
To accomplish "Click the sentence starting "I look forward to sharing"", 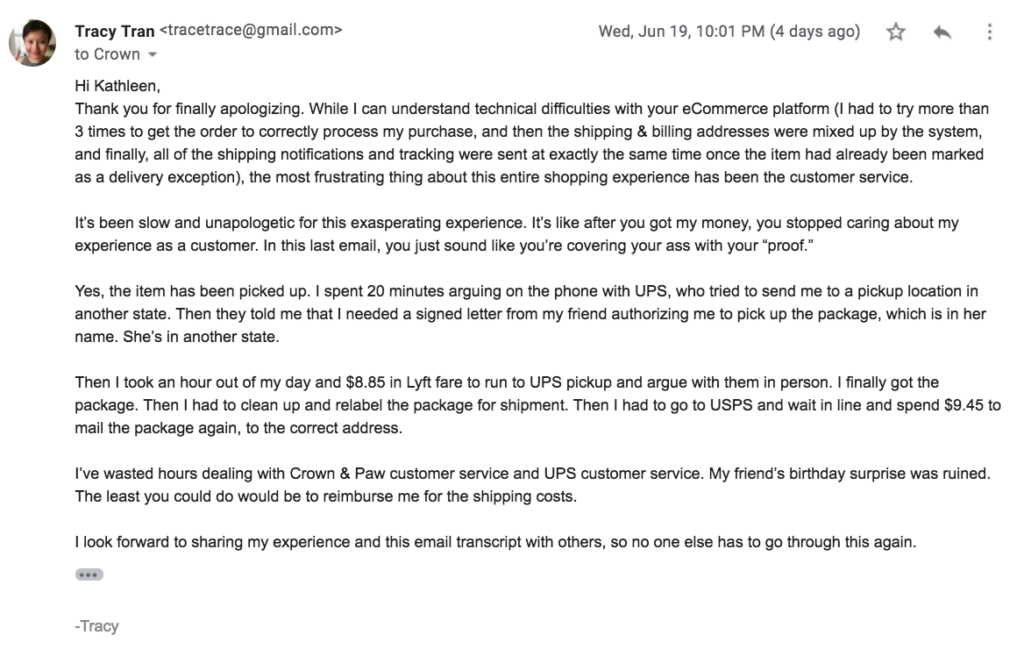I will [495, 542].
